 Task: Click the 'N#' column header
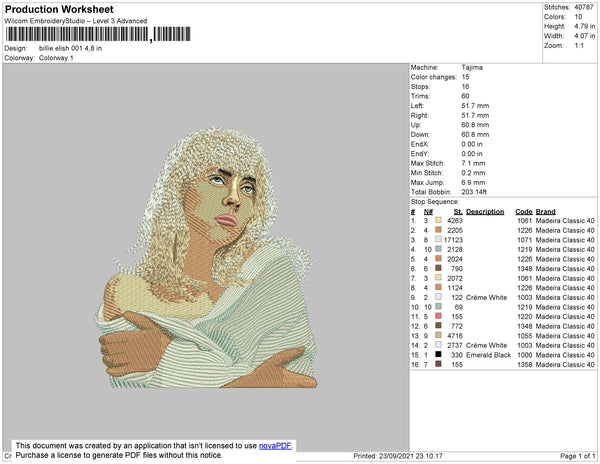pyautogui.click(x=428, y=212)
